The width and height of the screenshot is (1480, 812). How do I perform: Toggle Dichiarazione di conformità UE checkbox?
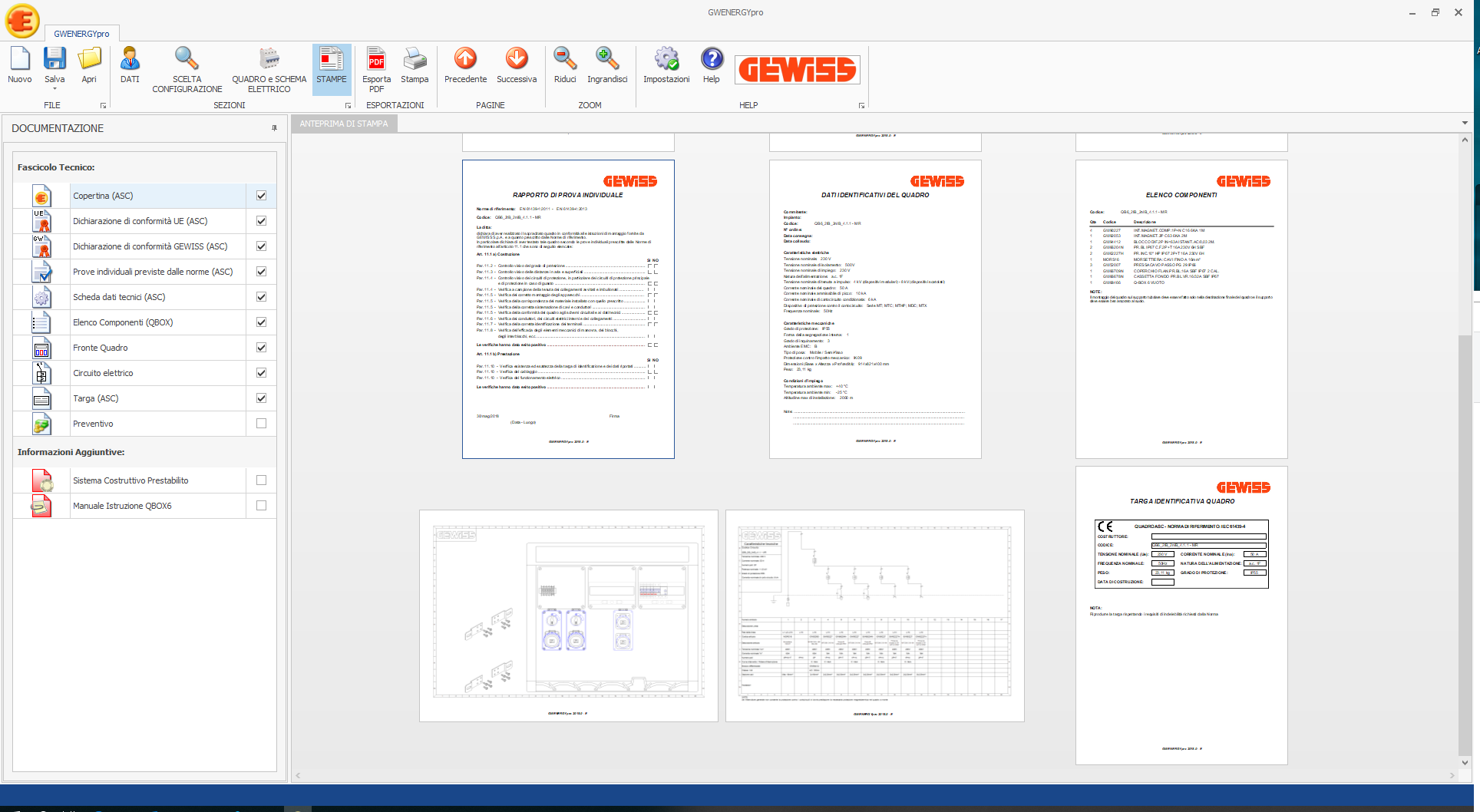click(261, 221)
